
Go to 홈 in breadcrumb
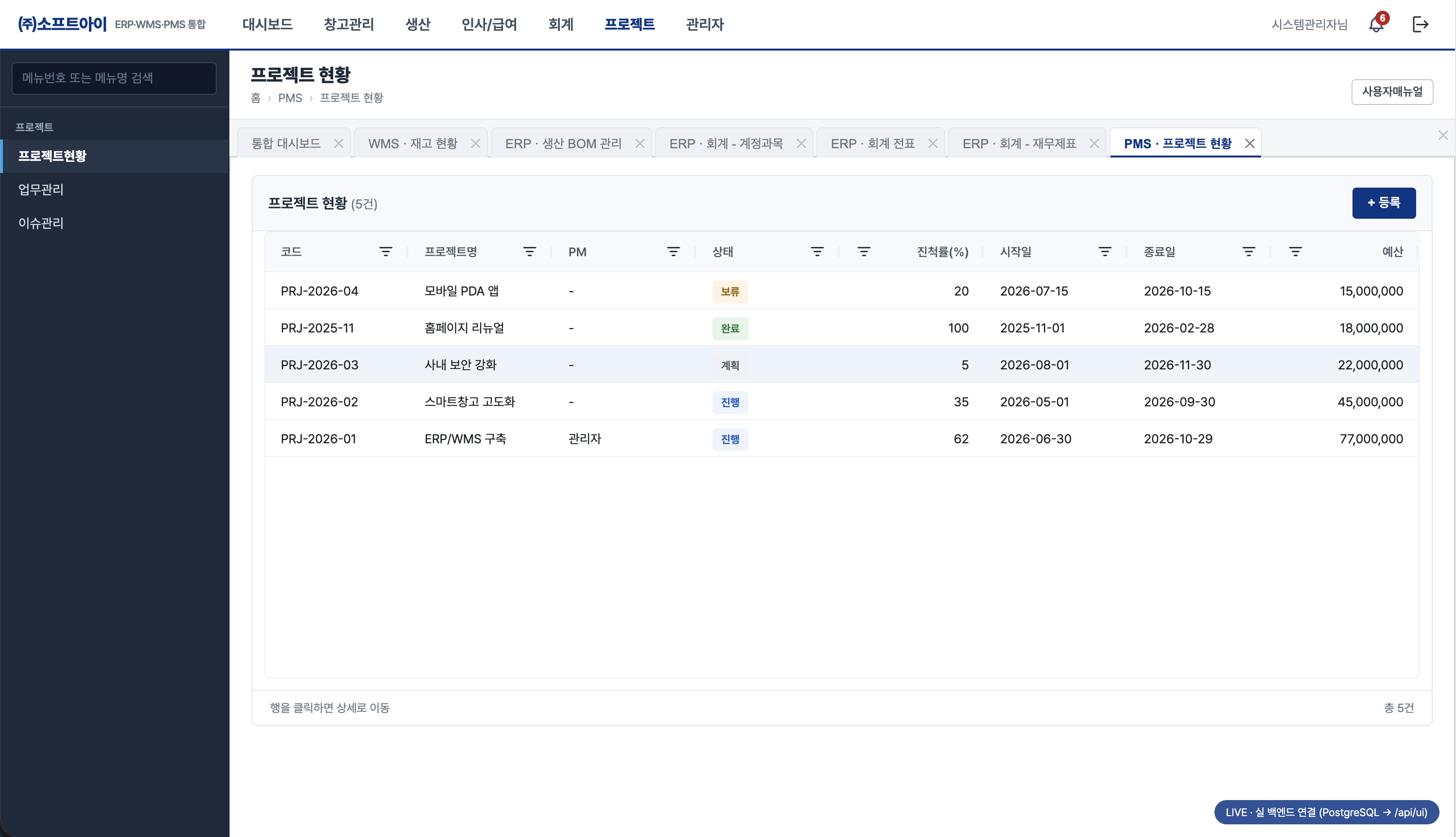click(256, 98)
